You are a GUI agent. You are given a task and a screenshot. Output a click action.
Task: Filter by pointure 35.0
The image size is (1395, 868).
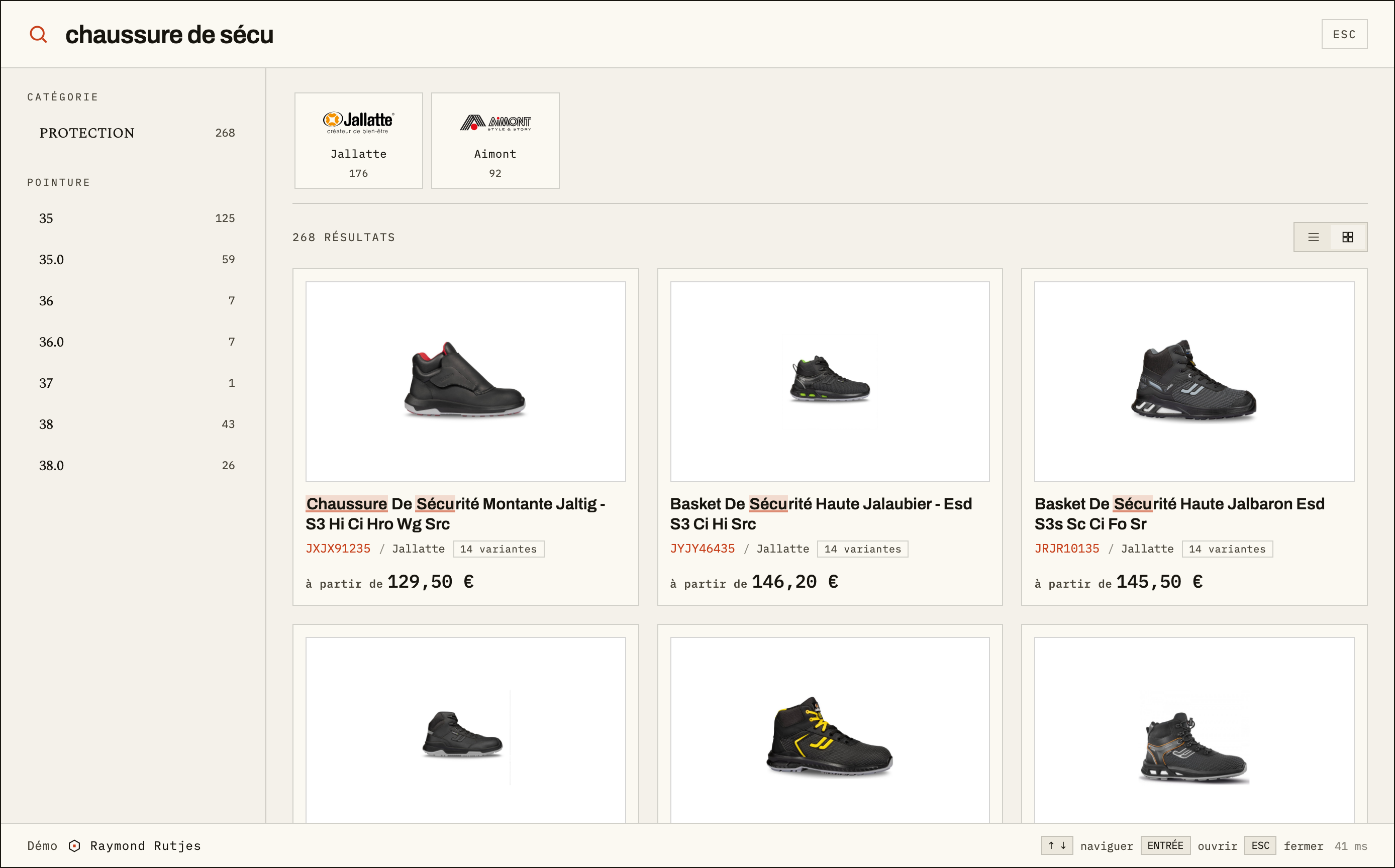(137, 260)
